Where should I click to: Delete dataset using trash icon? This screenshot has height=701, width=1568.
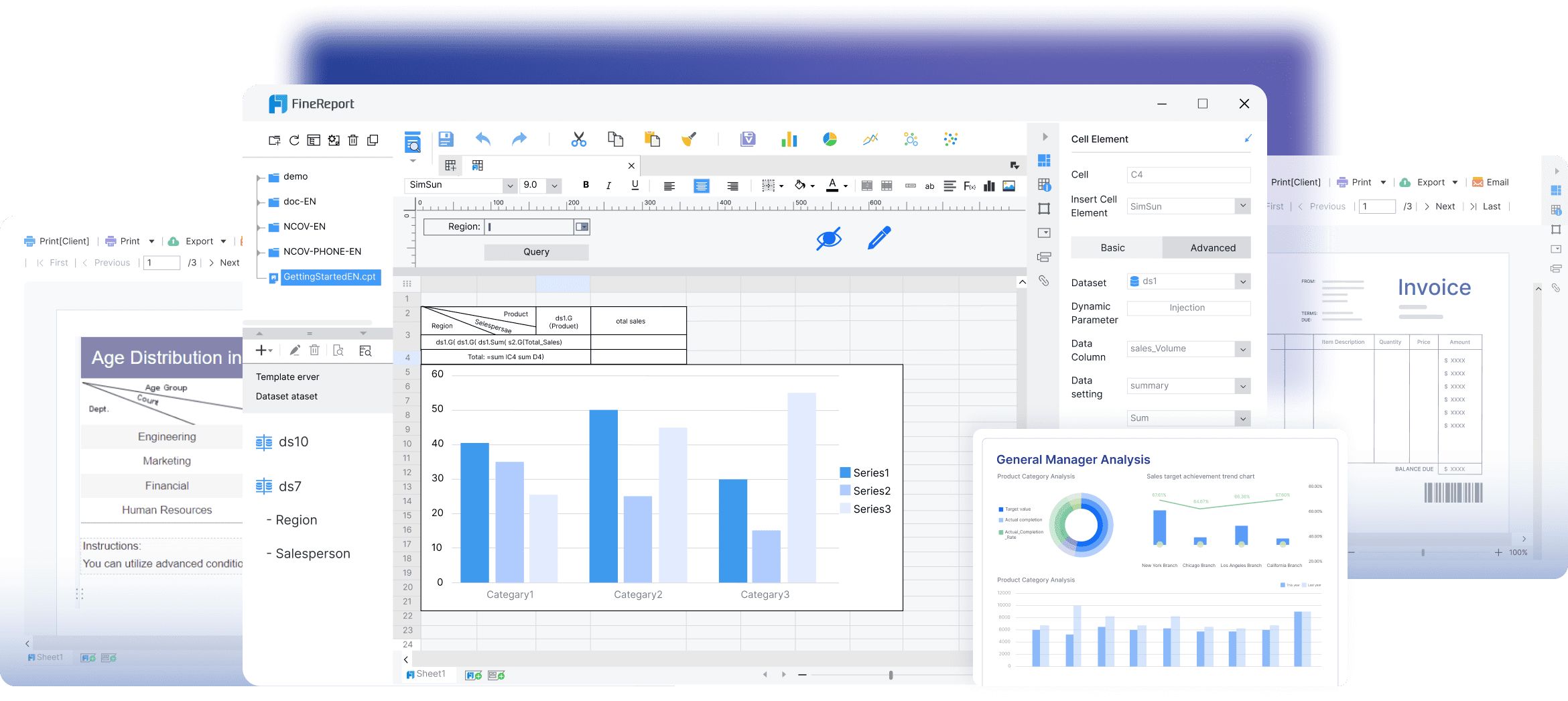[314, 350]
